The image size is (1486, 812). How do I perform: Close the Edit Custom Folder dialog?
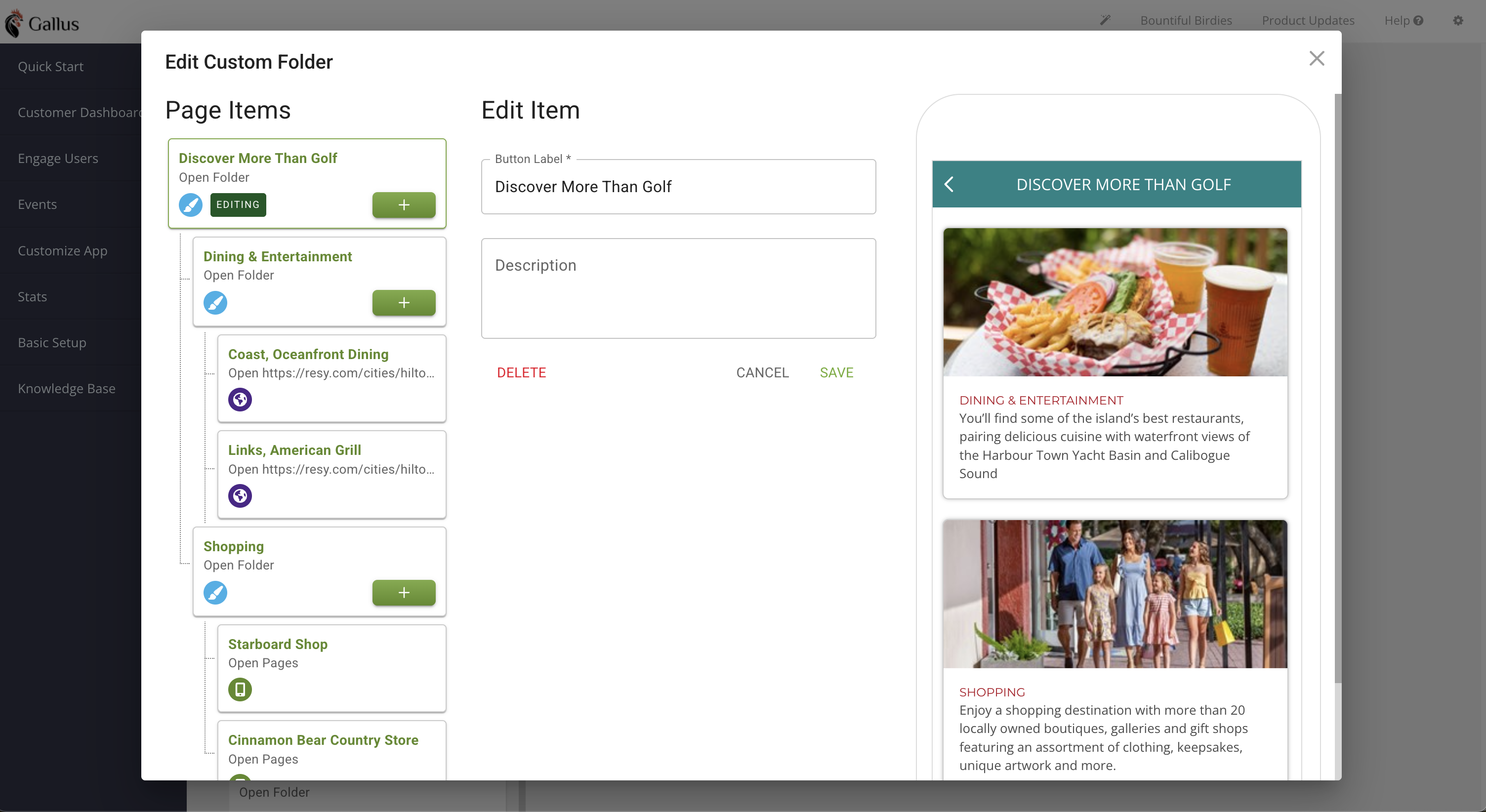[1317, 58]
